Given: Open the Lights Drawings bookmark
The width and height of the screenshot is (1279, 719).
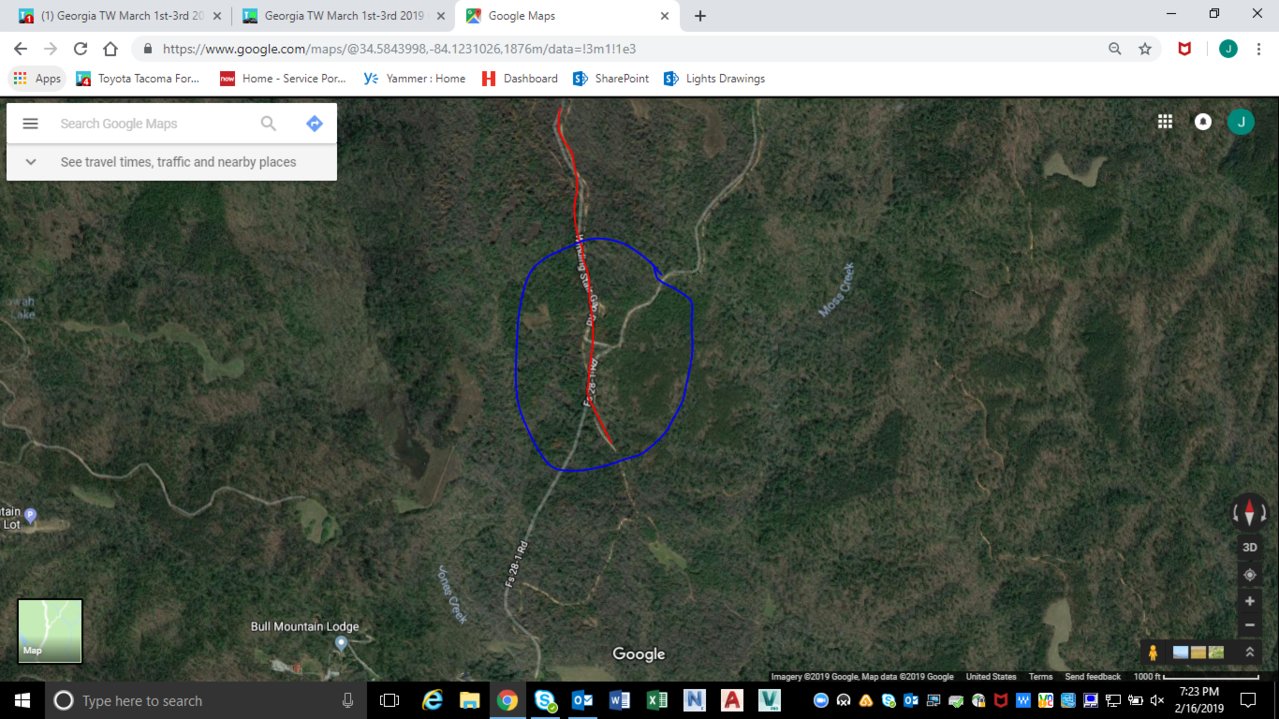Looking at the screenshot, I should click(x=714, y=78).
